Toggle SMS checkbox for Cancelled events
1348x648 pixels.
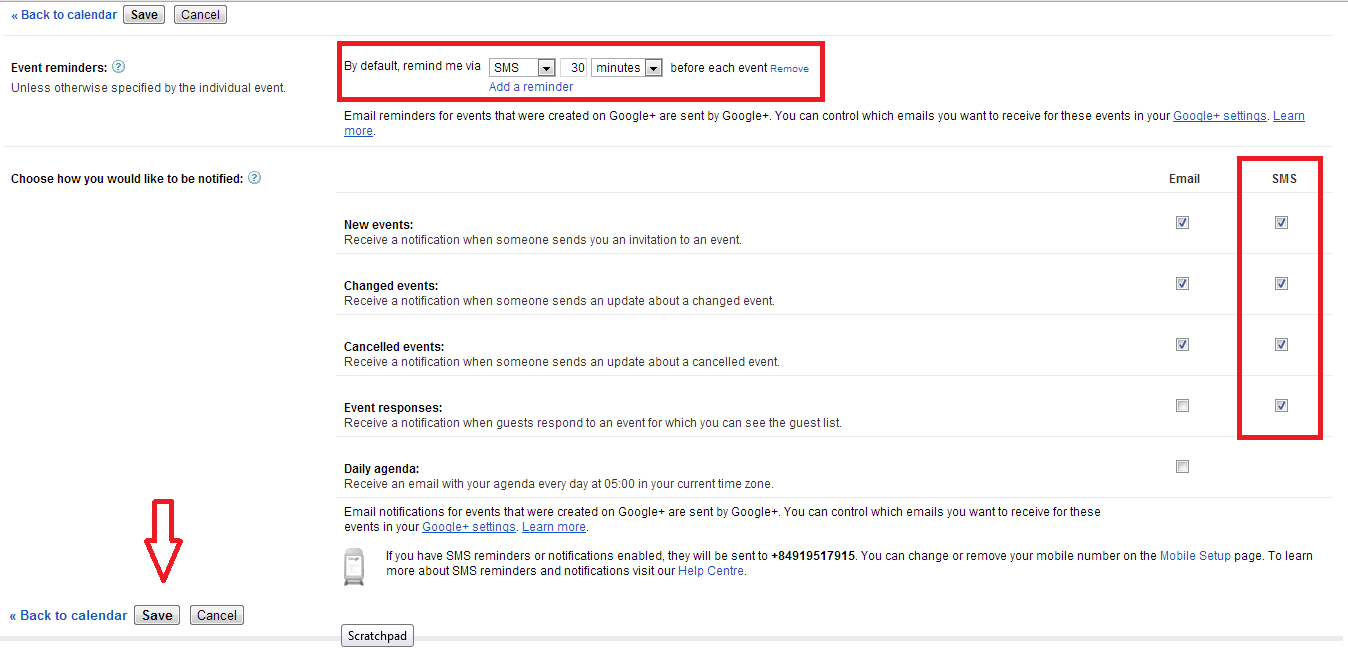(x=1281, y=345)
